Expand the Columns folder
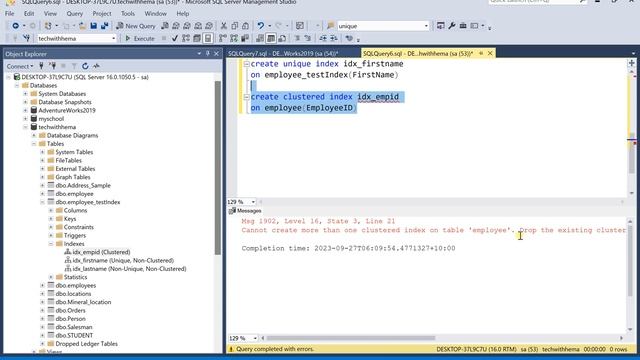 (x=51, y=210)
